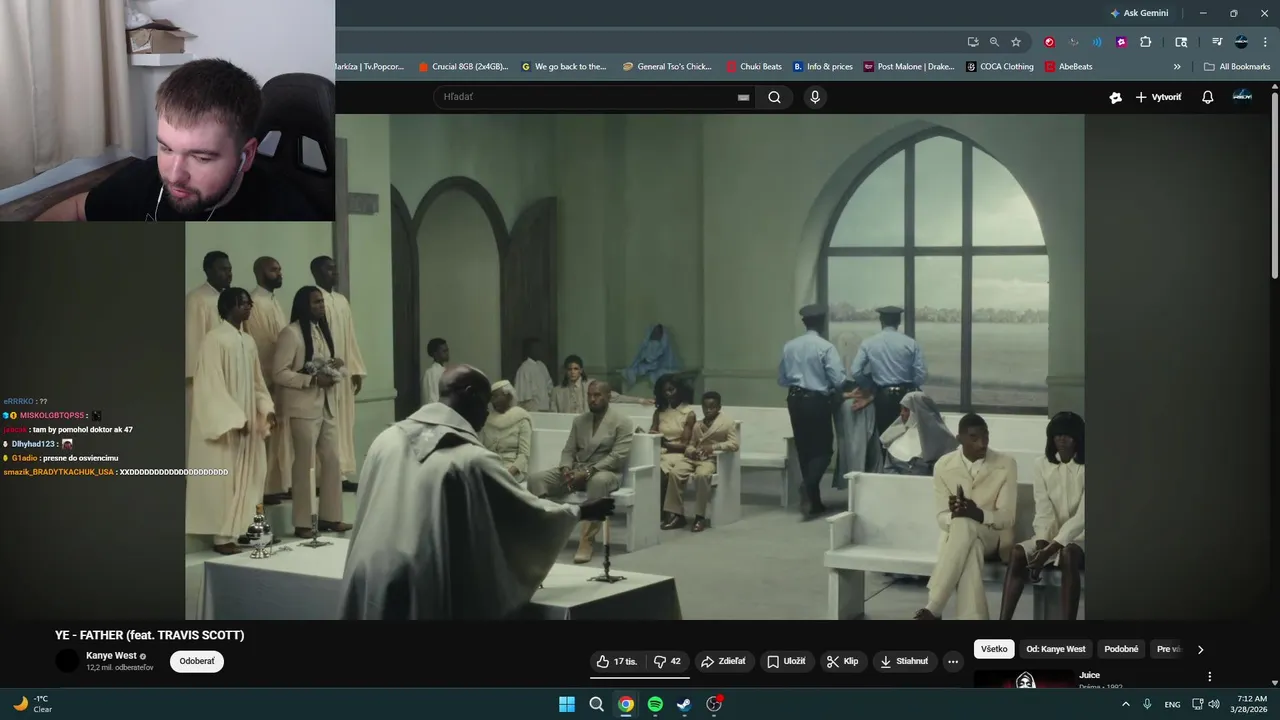The width and height of the screenshot is (1280, 720).
Task: Bookmark this page with the star icon
Action: pos(1016,42)
